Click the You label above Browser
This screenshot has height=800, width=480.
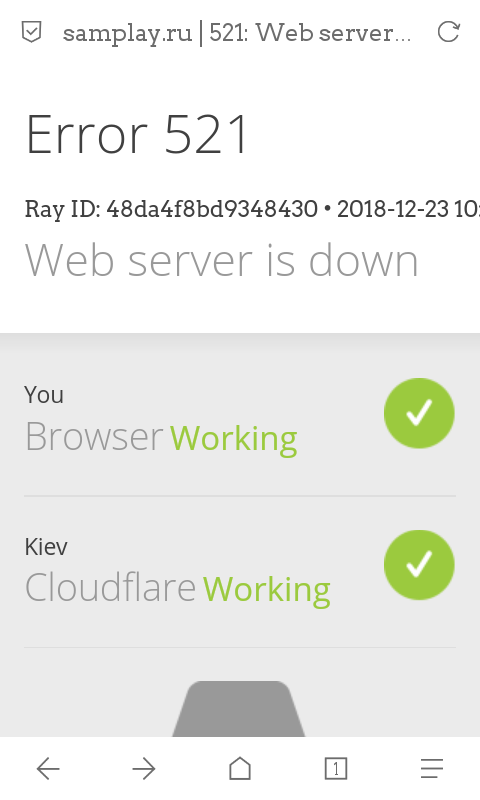point(44,395)
